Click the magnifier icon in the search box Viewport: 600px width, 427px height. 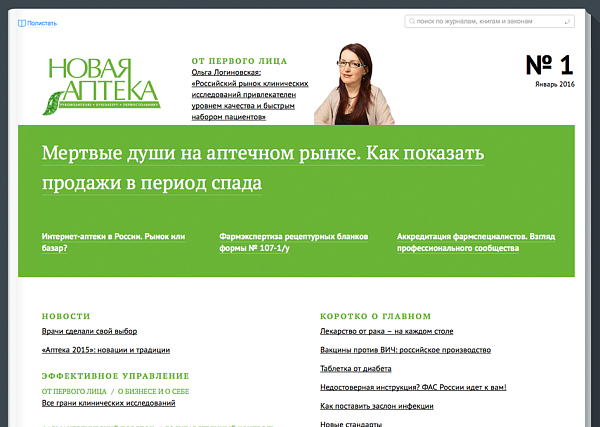(x=412, y=21)
